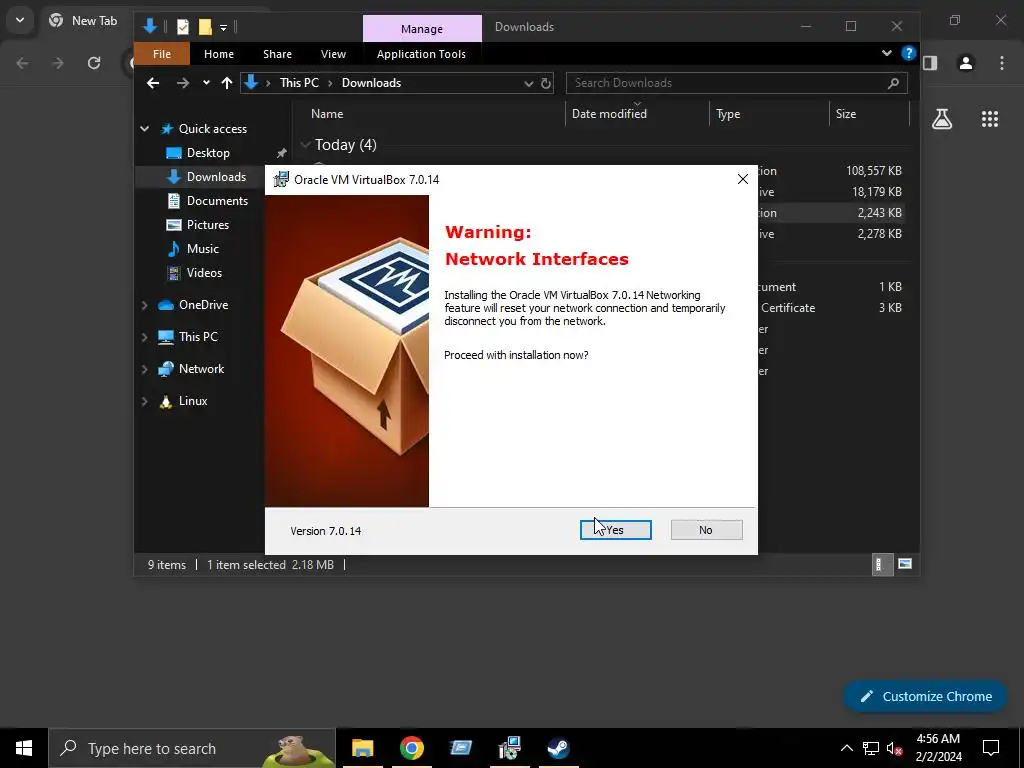
Task: Refresh the Downloads folder
Action: click(x=546, y=83)
